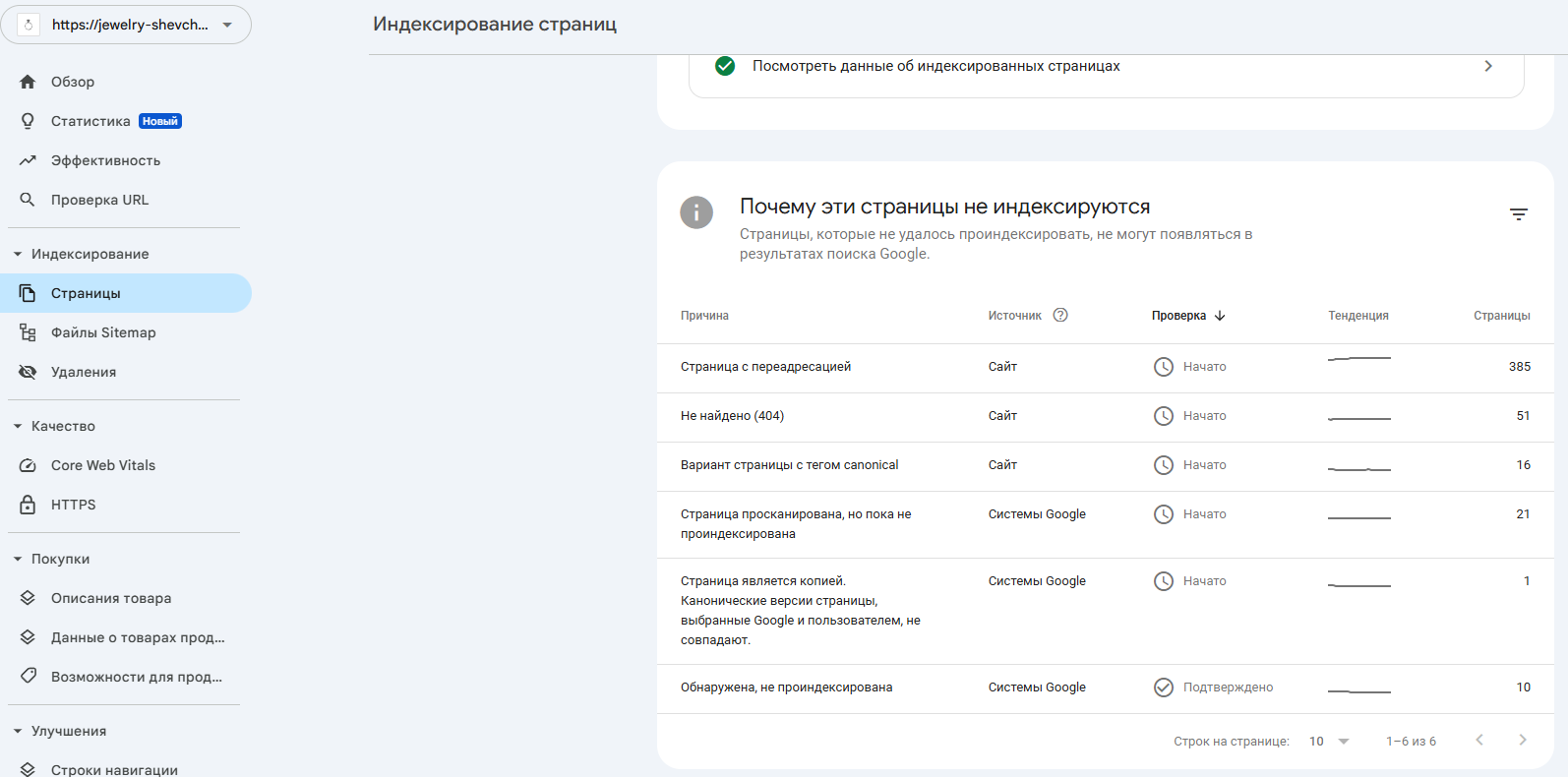
Task: Click the Страницы column header
Action: pyautogui.click(x=1502, y=316)
